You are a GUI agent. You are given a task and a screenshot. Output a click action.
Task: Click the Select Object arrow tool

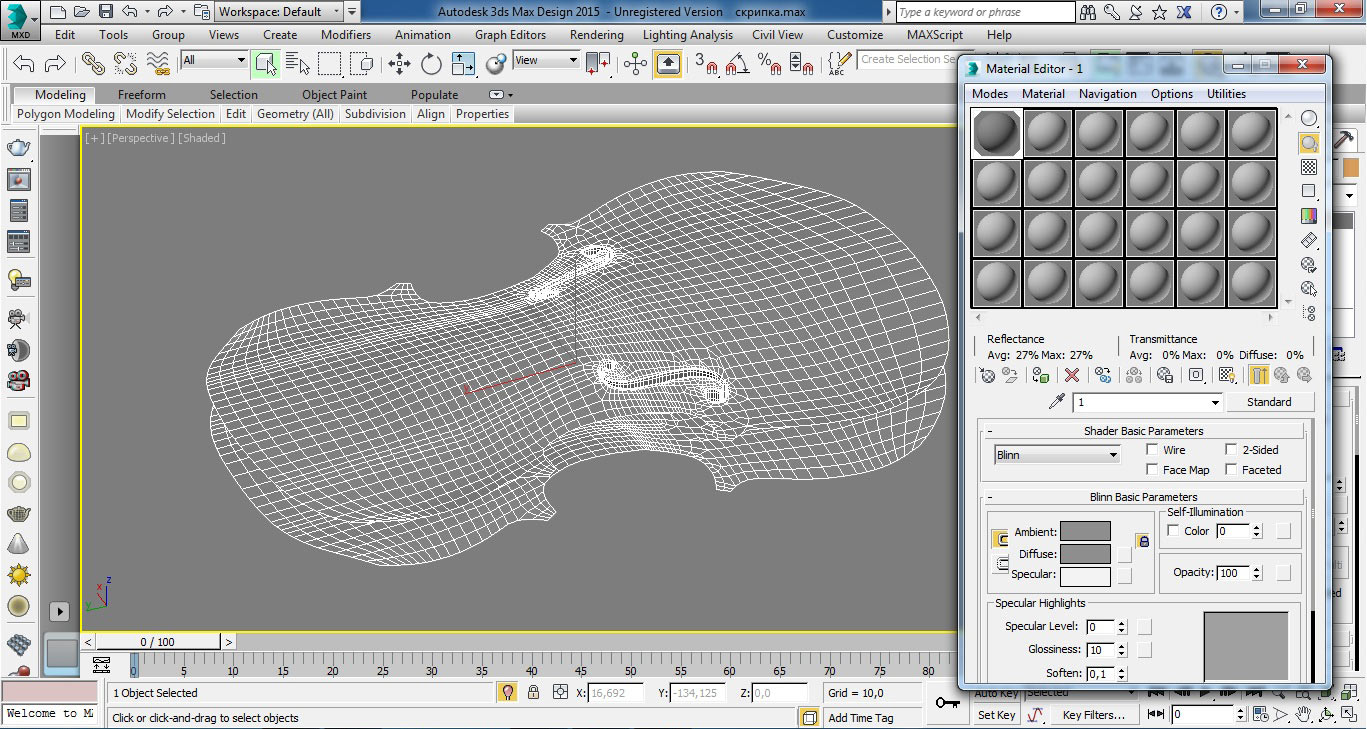265,64
